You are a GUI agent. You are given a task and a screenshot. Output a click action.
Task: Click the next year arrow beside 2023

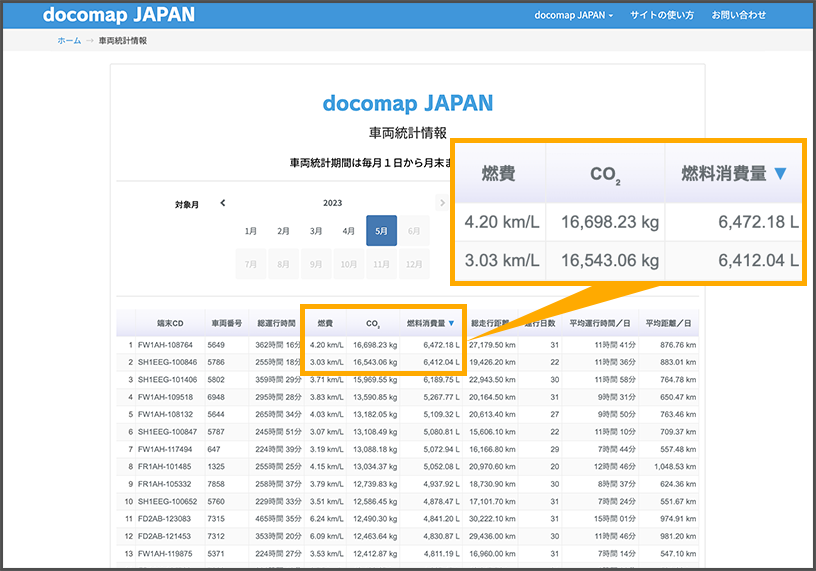(442, 203)
